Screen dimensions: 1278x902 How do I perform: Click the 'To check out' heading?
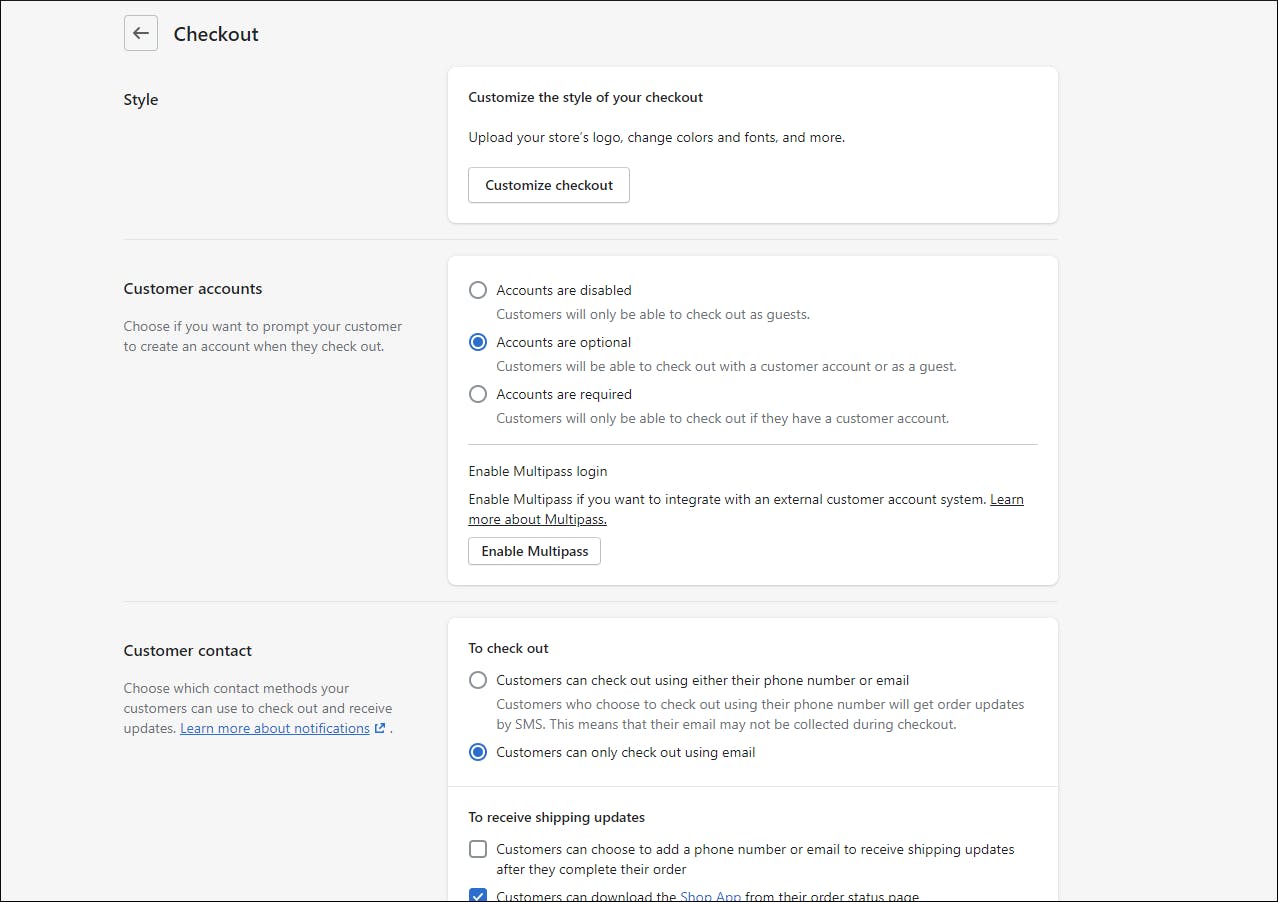pos(509,648)
